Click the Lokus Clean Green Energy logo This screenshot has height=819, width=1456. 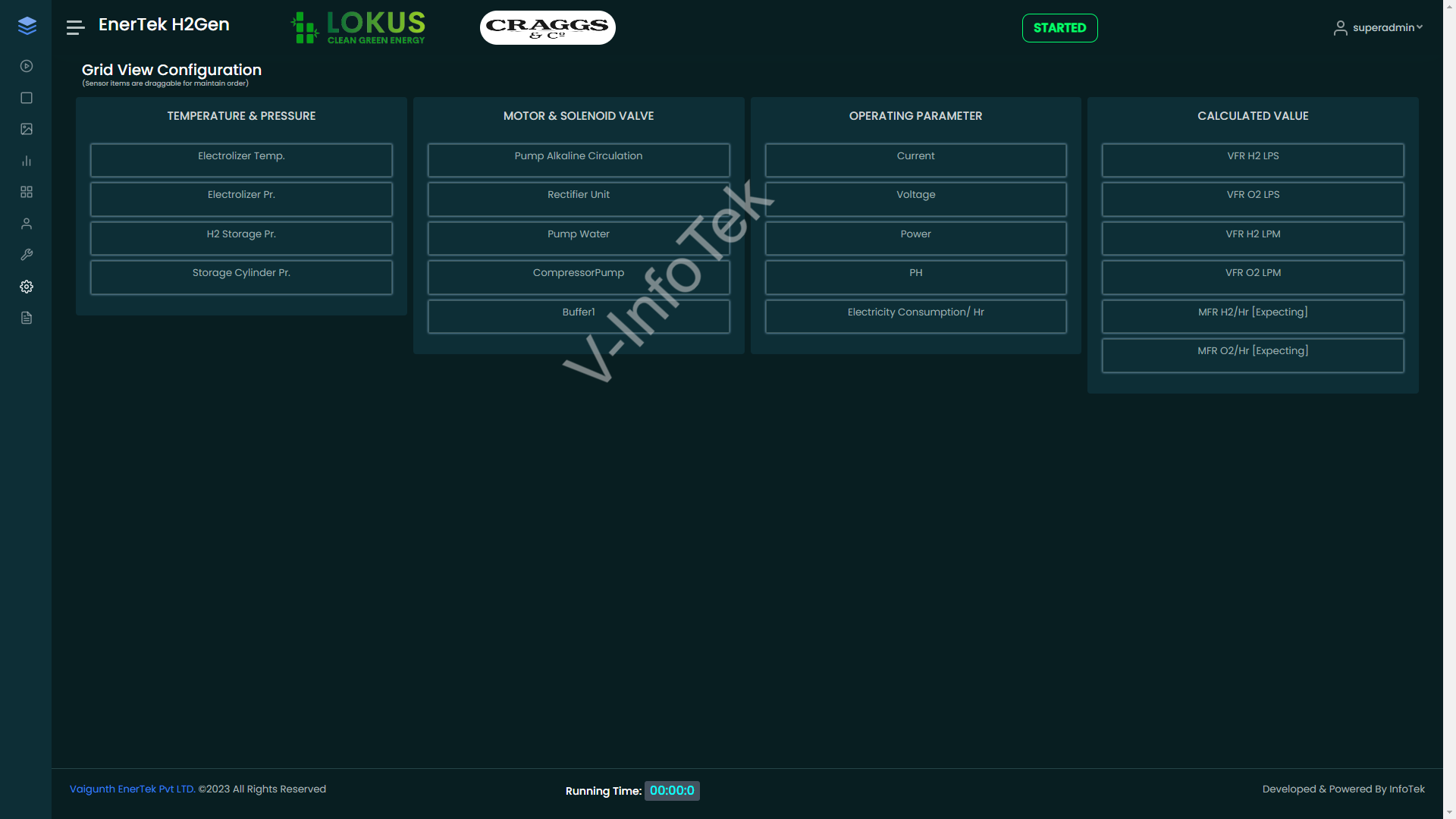358,28
